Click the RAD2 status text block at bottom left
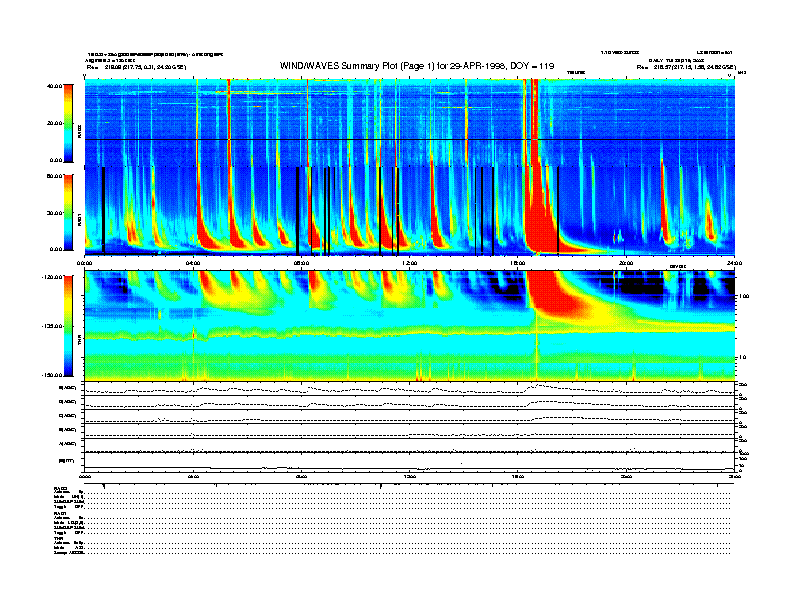792x612 pixels. 68,498
